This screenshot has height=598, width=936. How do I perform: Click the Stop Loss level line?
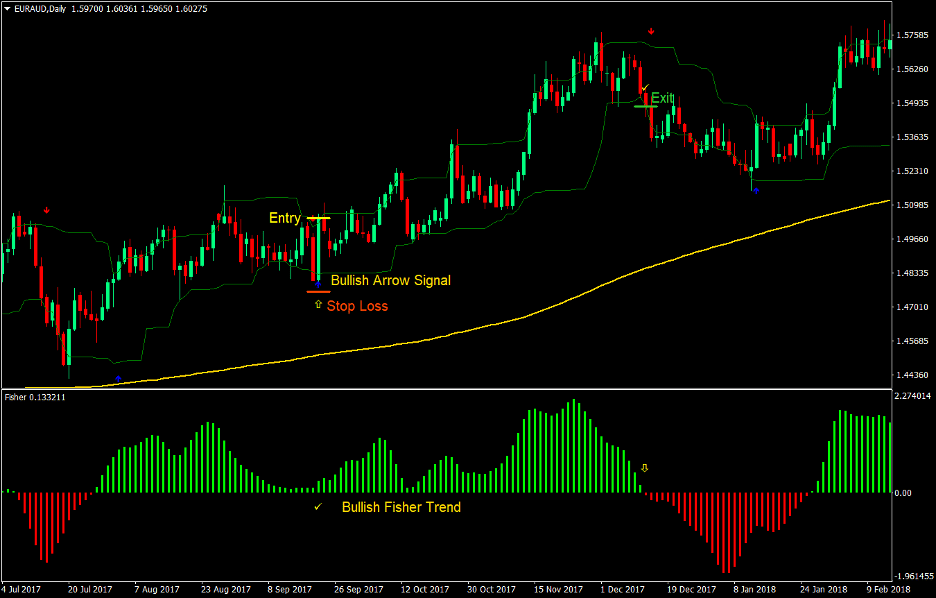point(319,292)
